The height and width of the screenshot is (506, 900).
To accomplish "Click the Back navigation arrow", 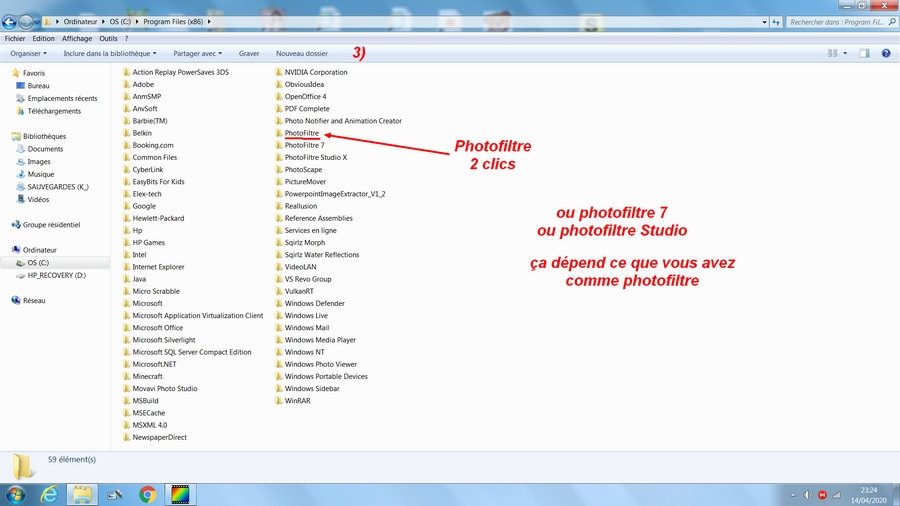I will 9,22.
